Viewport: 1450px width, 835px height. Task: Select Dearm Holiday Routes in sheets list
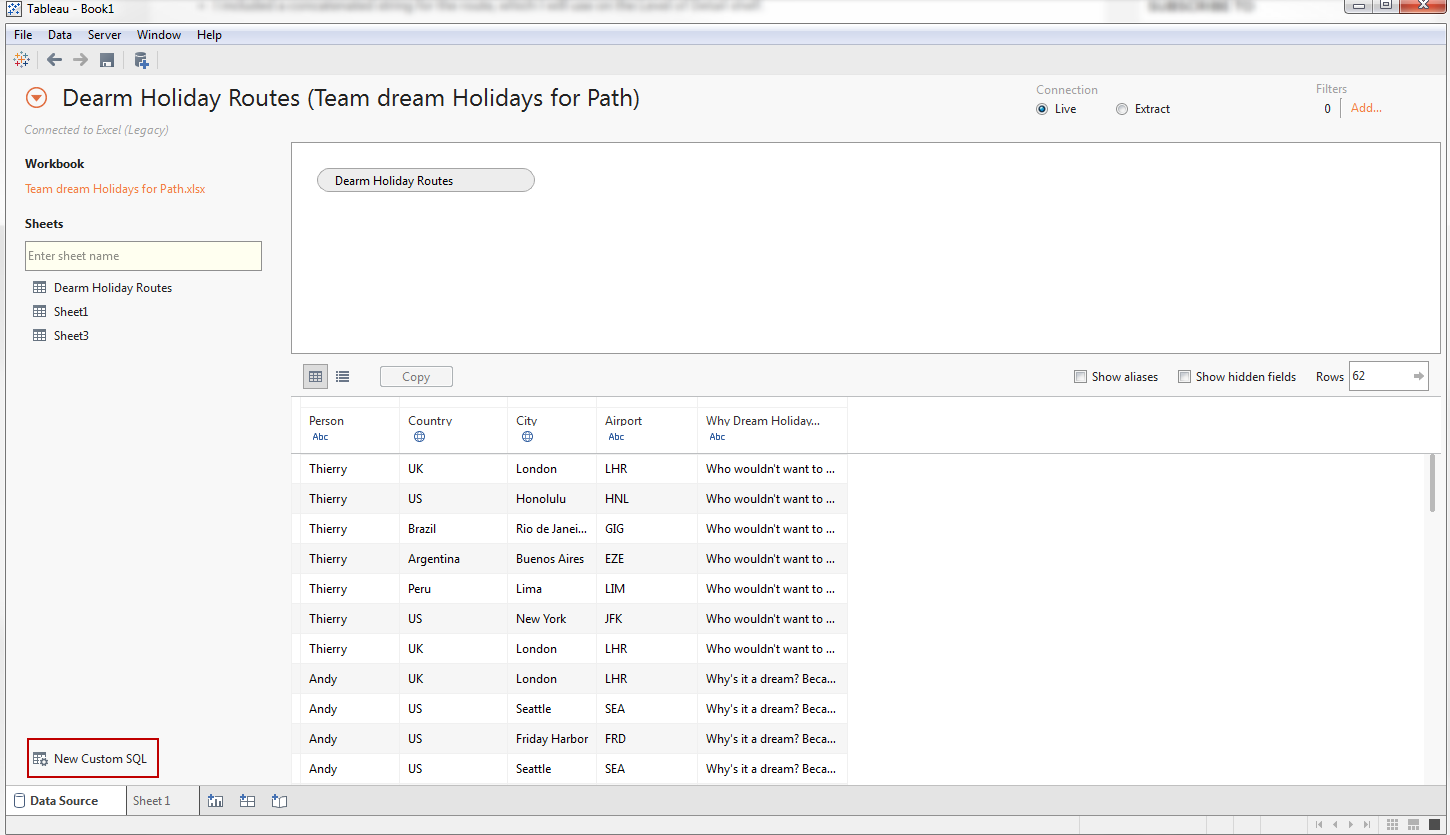113,287
